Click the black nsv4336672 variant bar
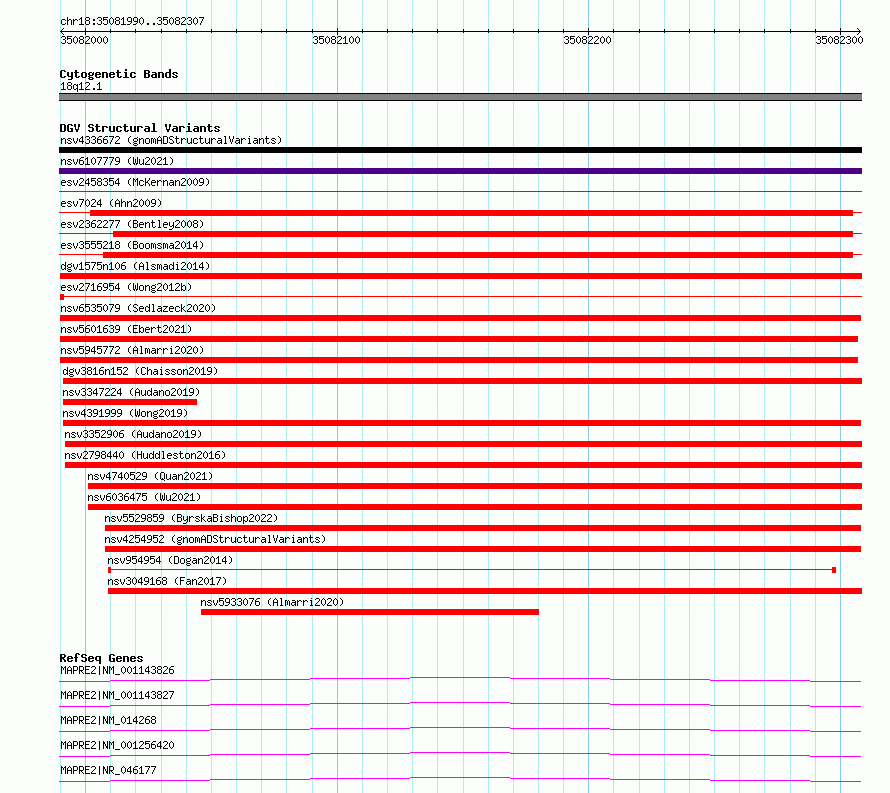Image resolution: width=890 pixels, height=793 pixels. [460, 150]
